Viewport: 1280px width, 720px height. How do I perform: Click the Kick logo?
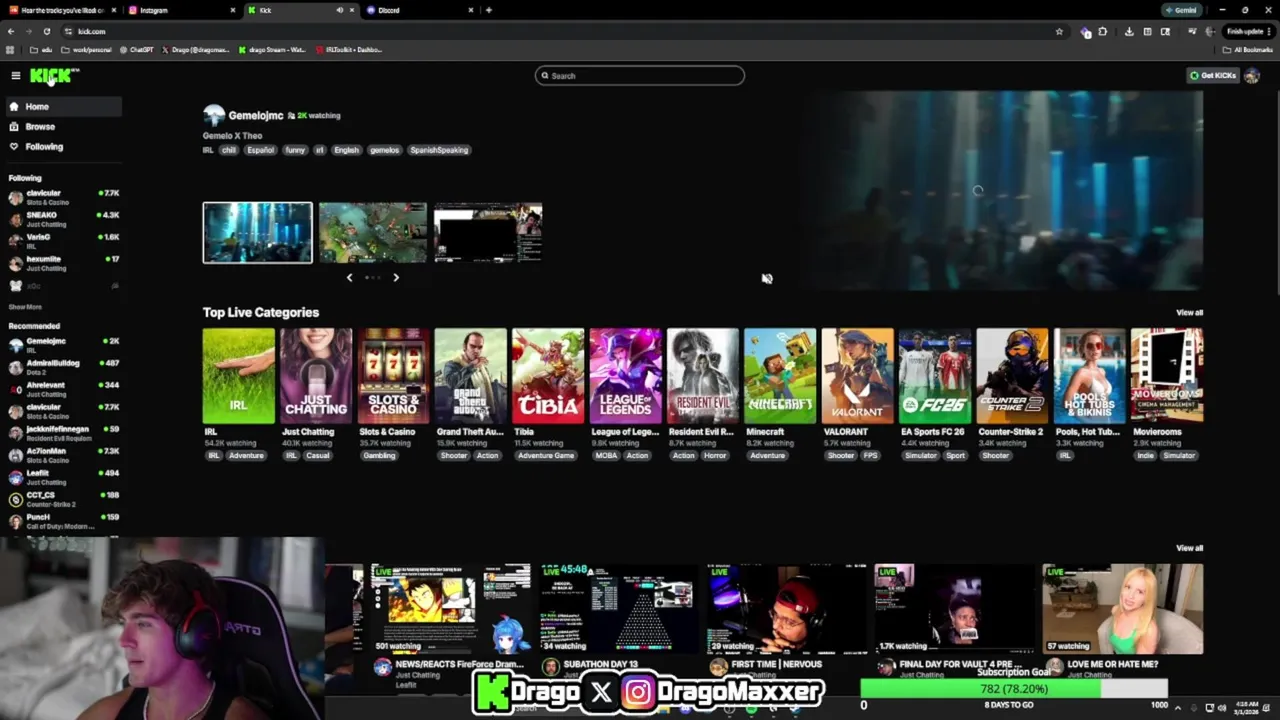coord(53,76)
